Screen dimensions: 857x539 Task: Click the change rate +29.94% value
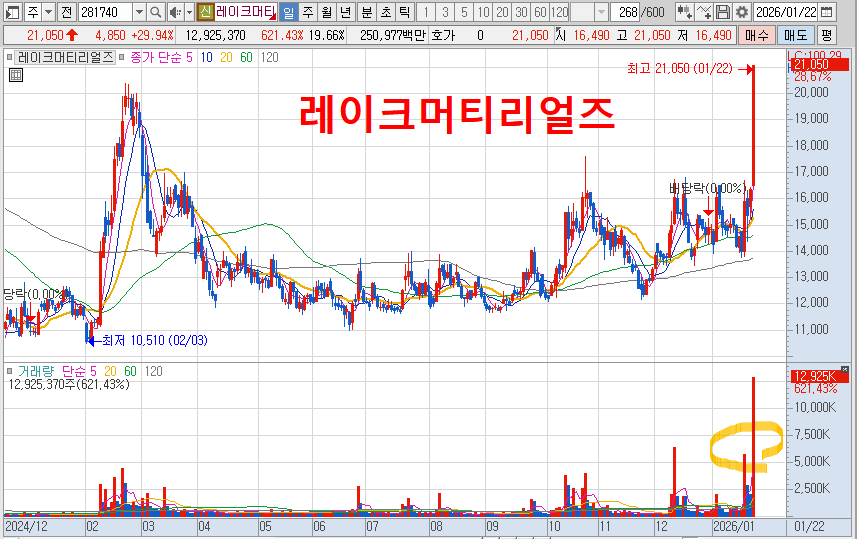point(152,36)
